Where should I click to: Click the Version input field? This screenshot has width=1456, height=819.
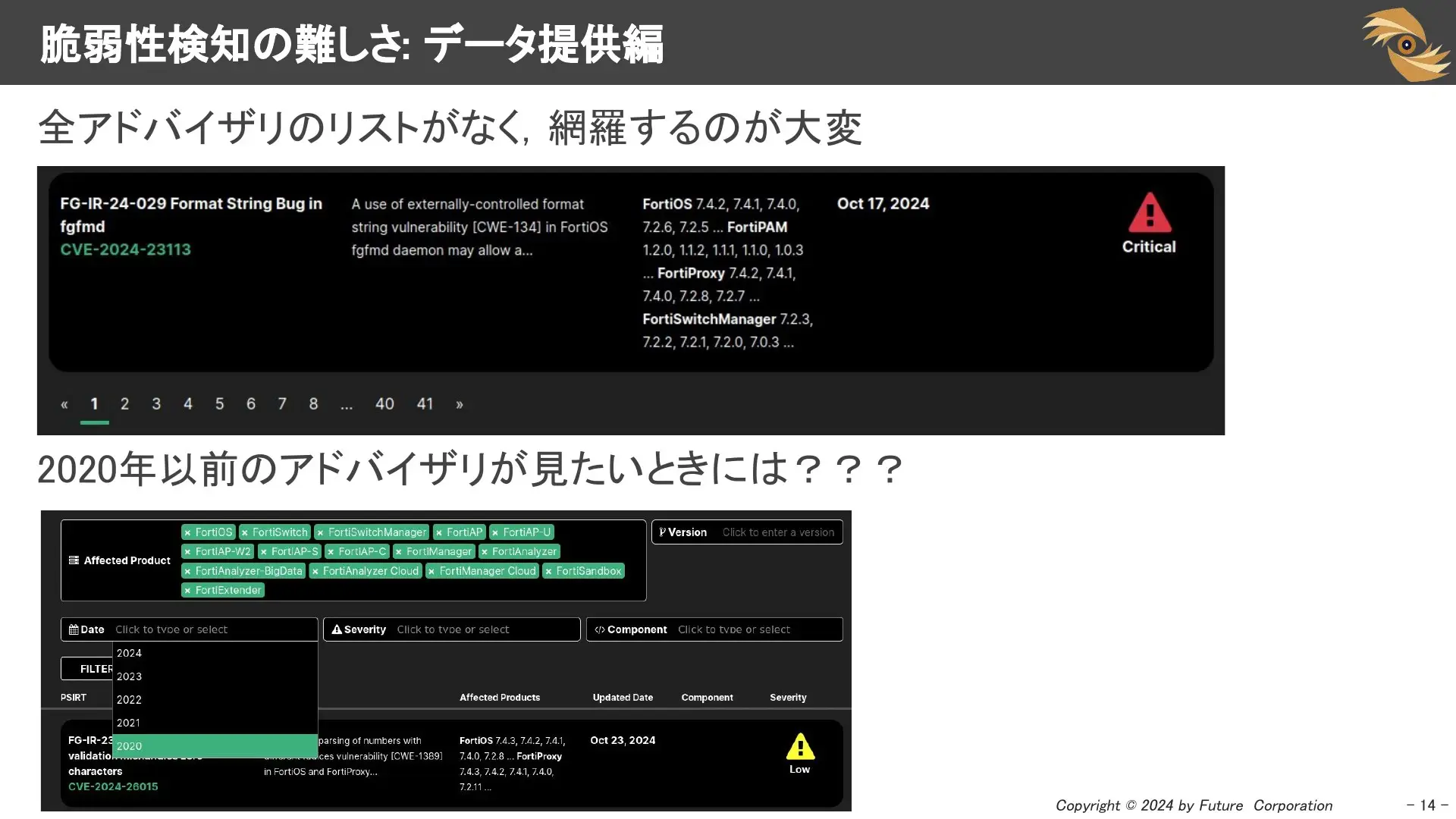[x=778, y=532]
